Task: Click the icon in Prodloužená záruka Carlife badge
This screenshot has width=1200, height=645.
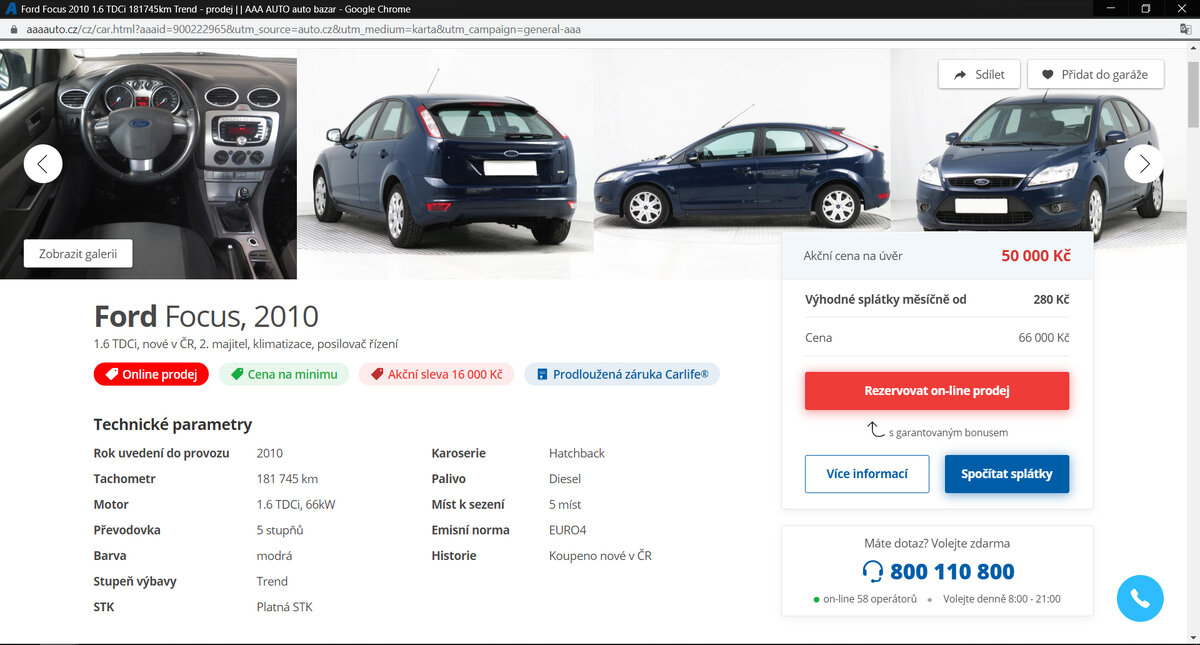Action: click(x=542, y=374)
